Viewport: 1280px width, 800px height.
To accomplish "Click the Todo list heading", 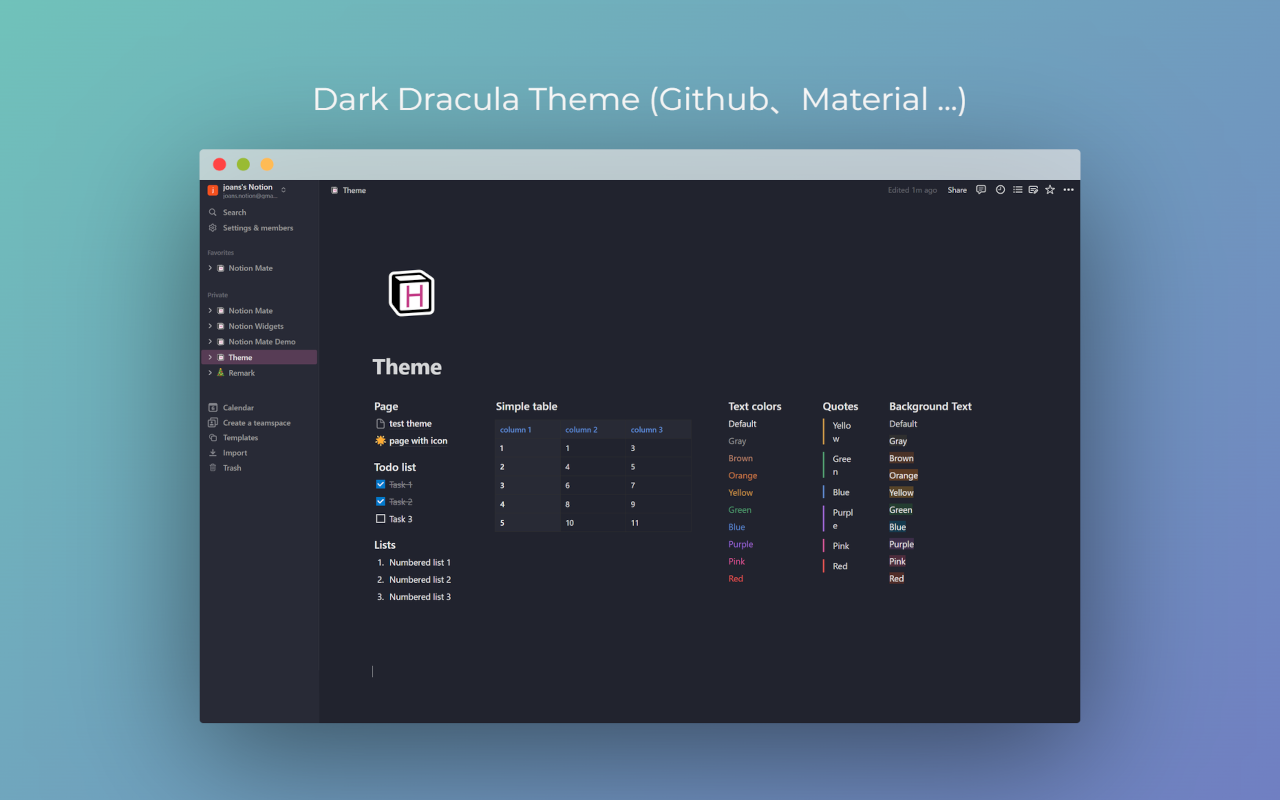I will tap(395, 468).
